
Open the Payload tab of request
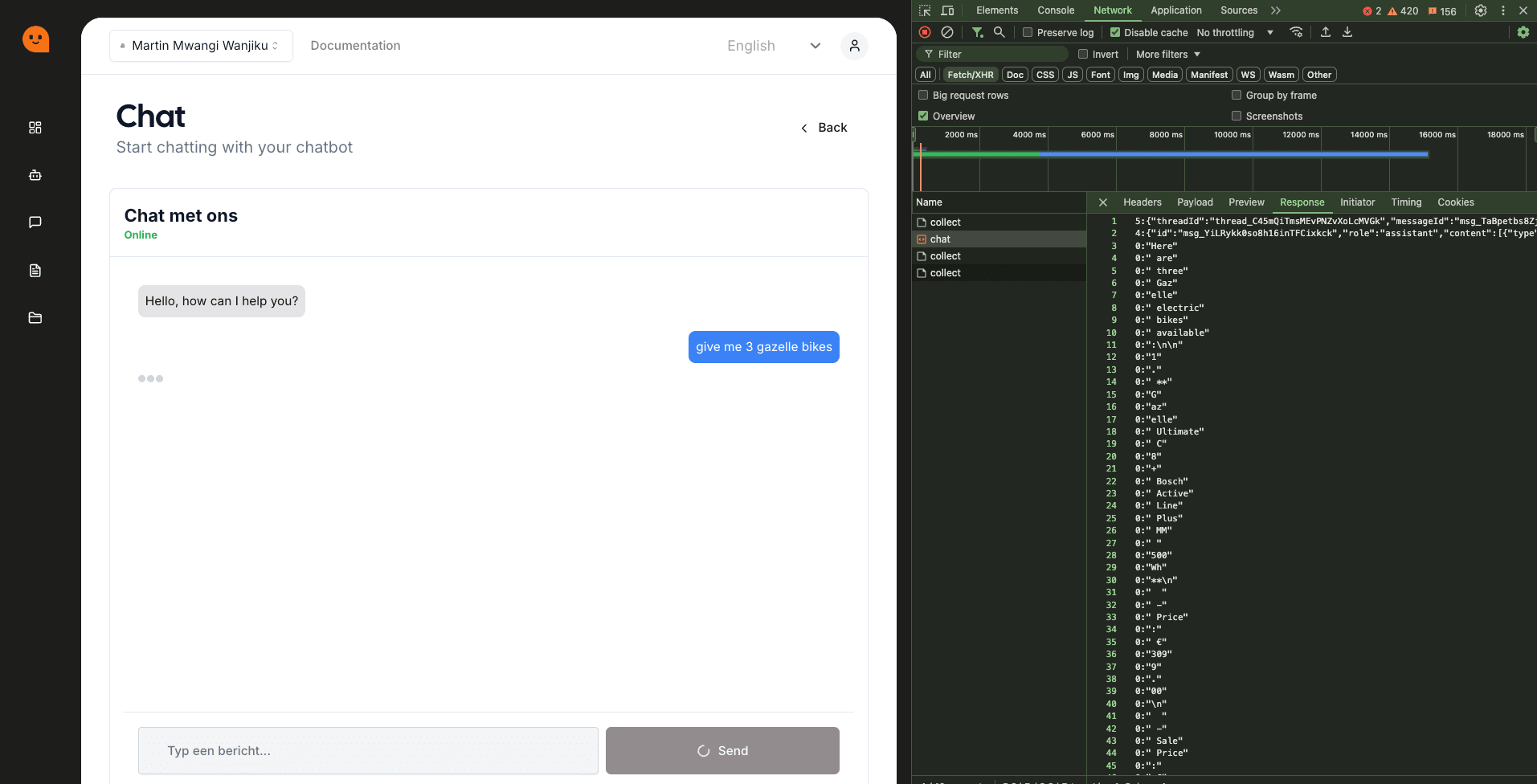(1196, 202)
